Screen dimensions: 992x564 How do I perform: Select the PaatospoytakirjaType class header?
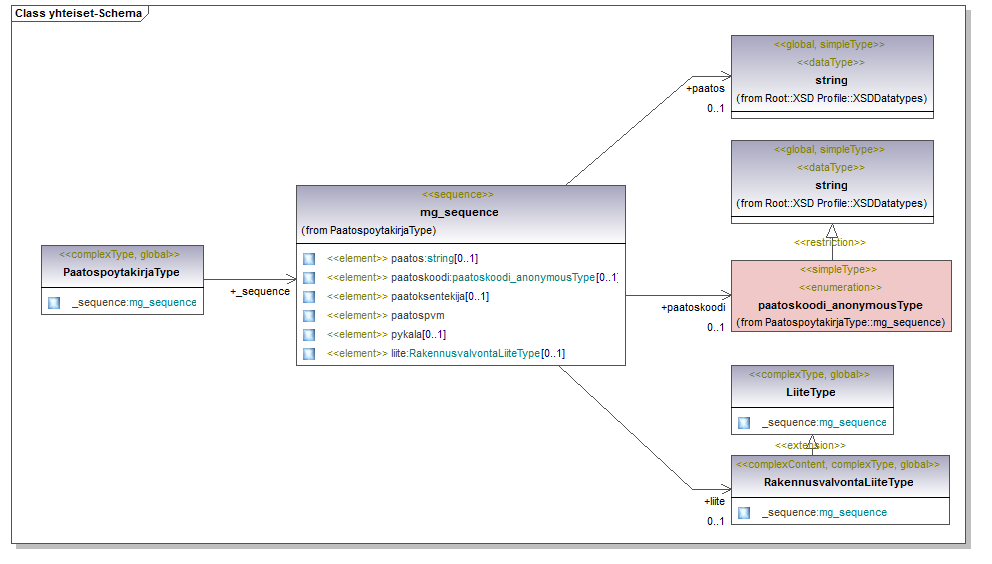click(x=120, y=271)
